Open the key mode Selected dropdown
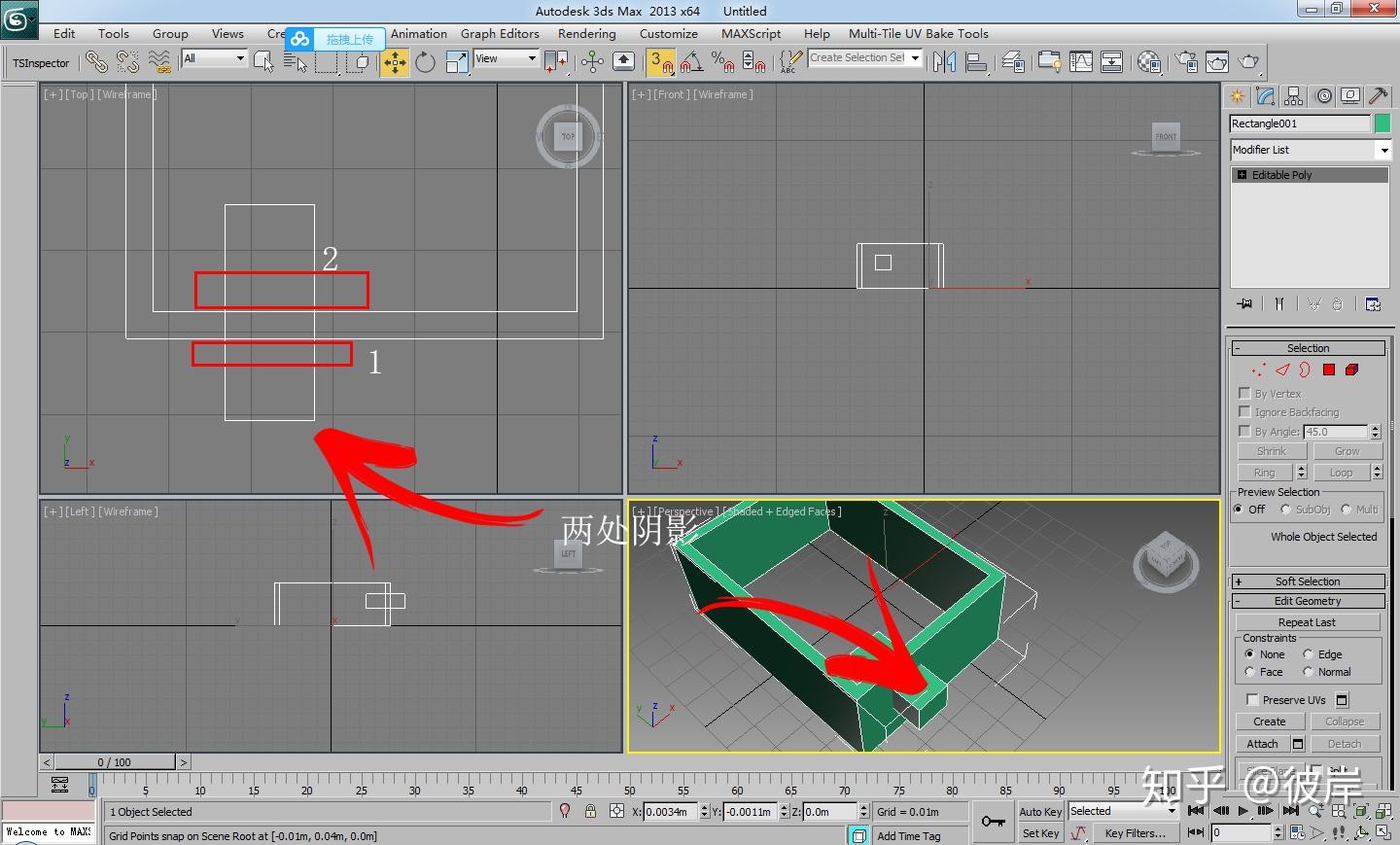 click(1123, 811)
